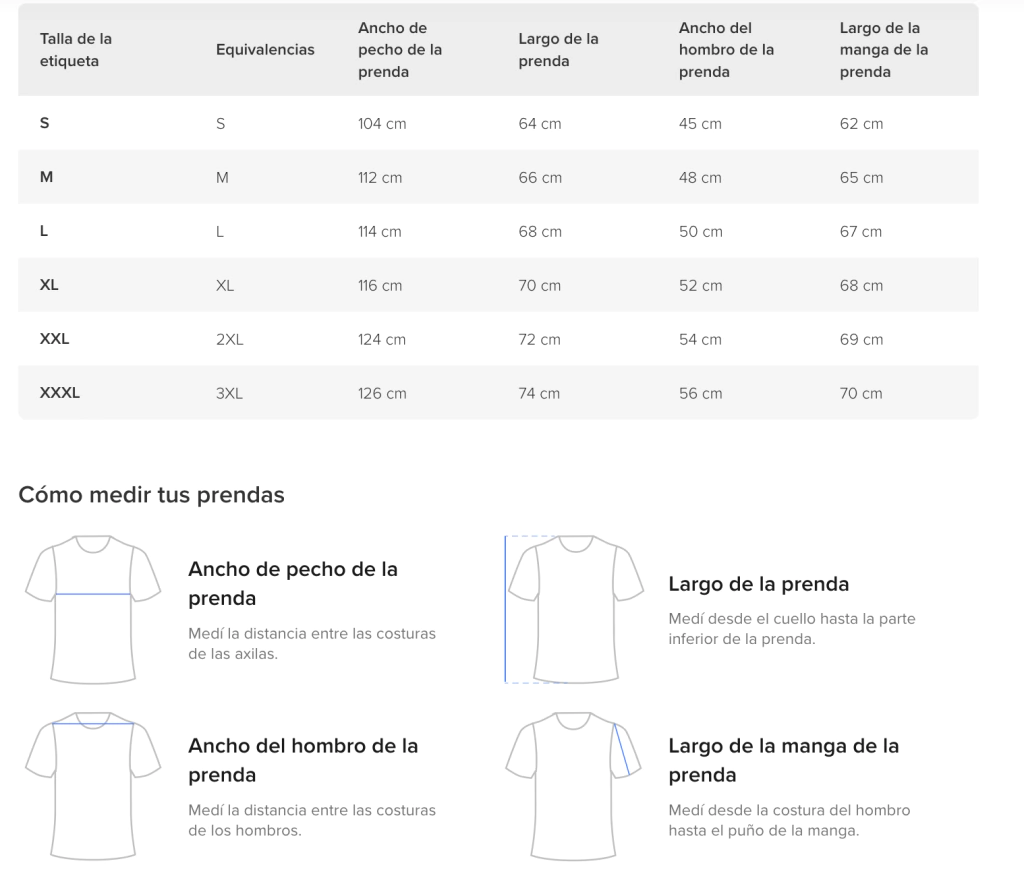The width and height of the screenshot is (1024, 878).
Task: Select "Ancho del hombro de la prenda" table header
Action: [726, 50]
